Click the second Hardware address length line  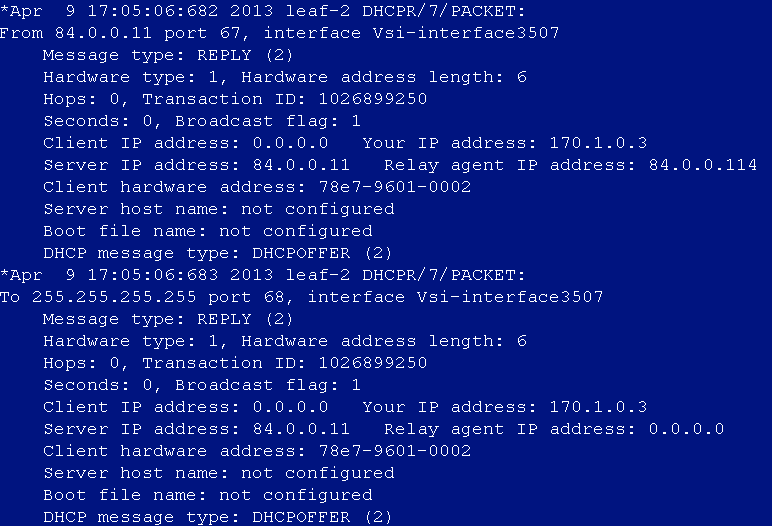285,341
